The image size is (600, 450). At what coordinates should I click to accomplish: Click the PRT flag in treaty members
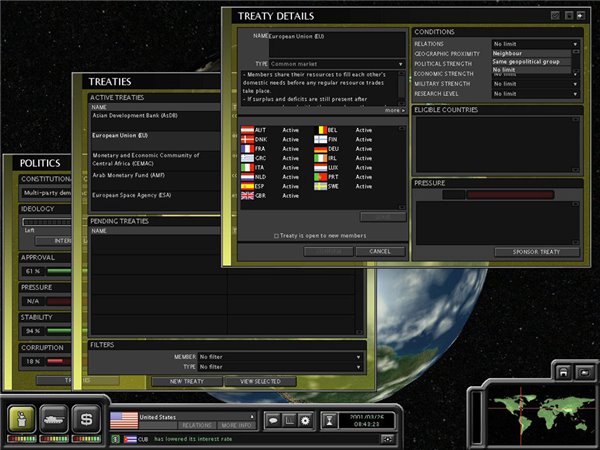click(x=320, y=177)
